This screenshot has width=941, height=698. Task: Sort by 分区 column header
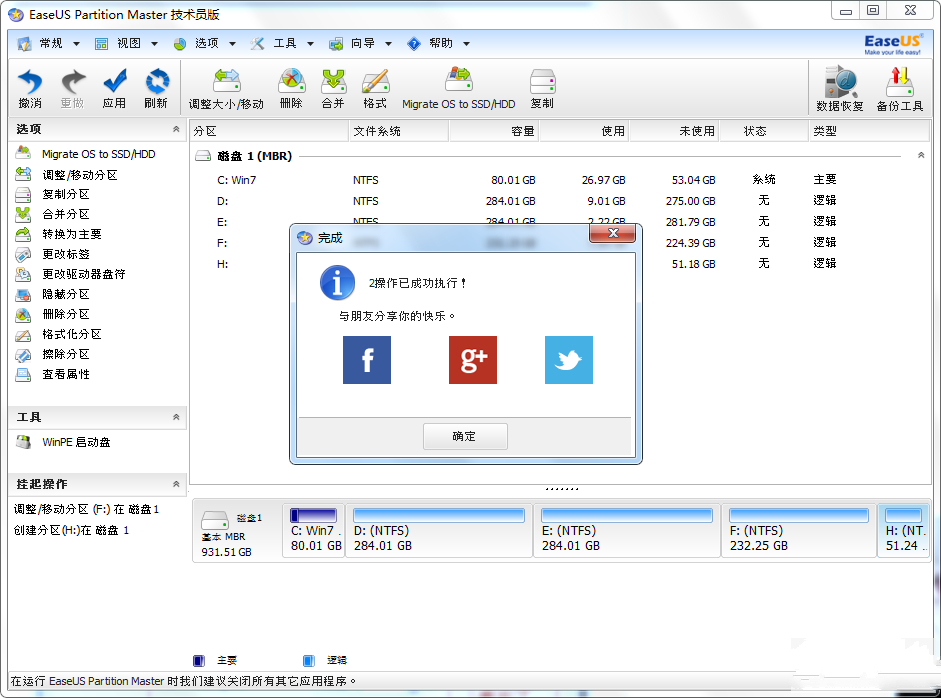[x=269, y=131]
